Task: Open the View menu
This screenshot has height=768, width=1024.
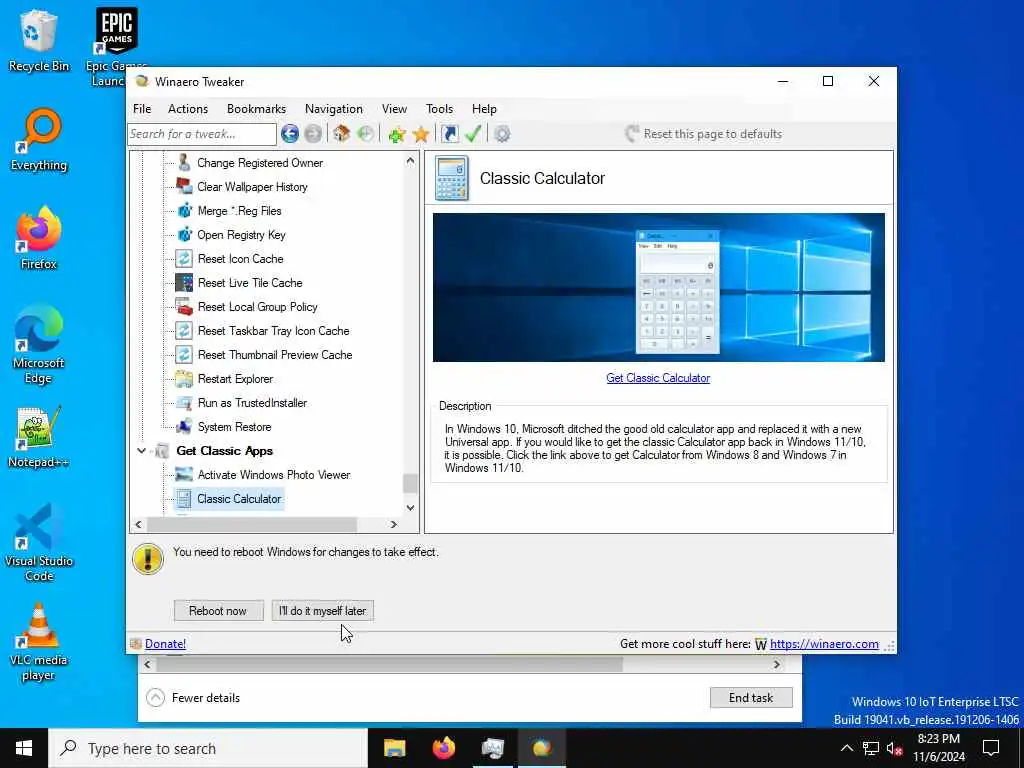Action: 394,109
